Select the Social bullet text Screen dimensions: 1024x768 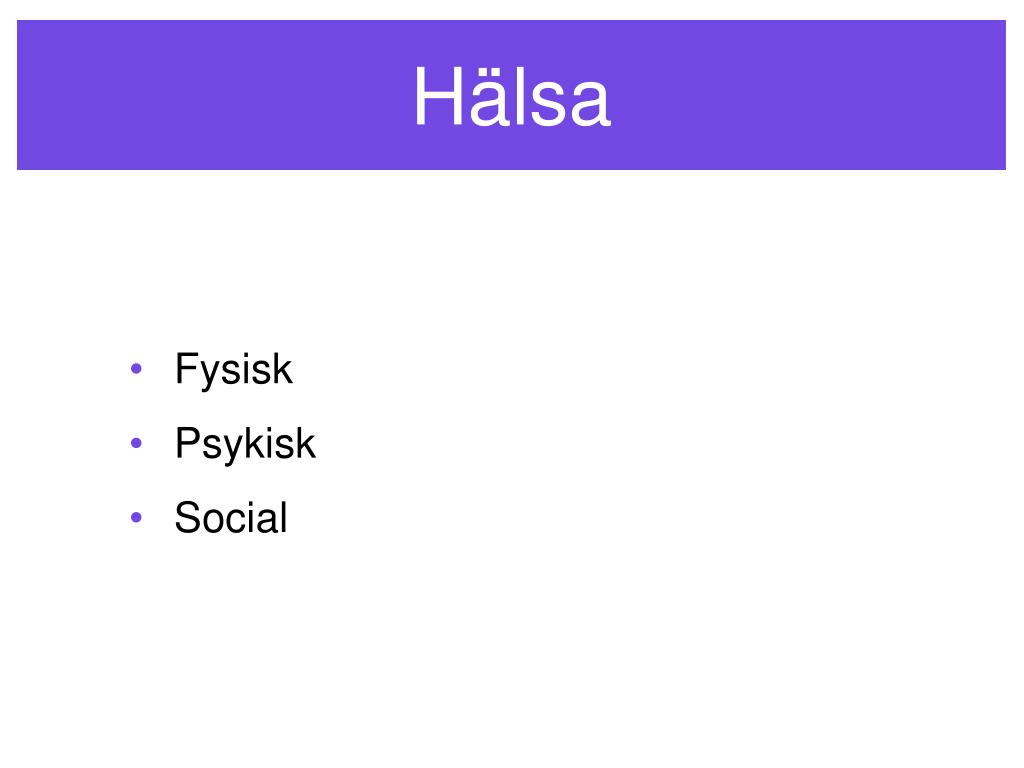(231, 518)
